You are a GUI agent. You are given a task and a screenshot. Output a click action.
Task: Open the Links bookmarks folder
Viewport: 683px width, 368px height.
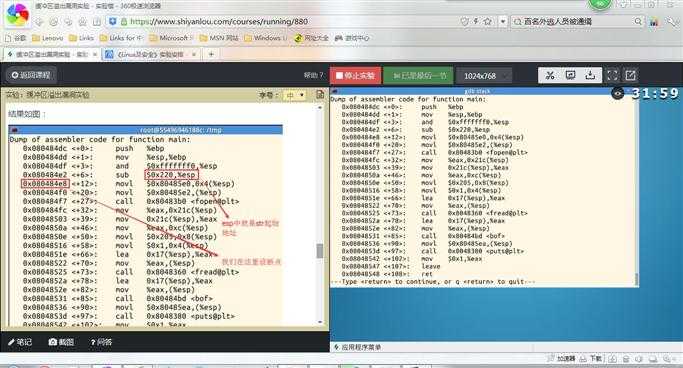click(x=81, y=38)
